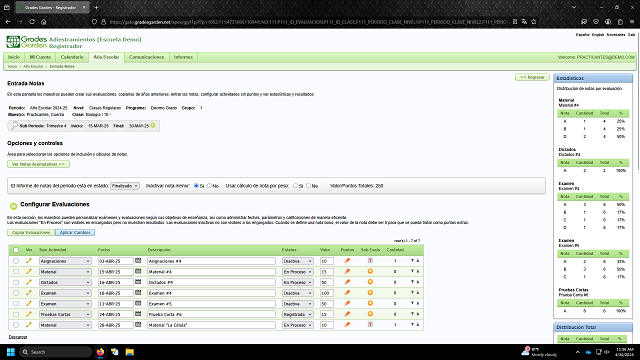Open Tipo Actividad dropdown showing Asignaciones
The image size is (640, 360).
(x=65, y=261)
